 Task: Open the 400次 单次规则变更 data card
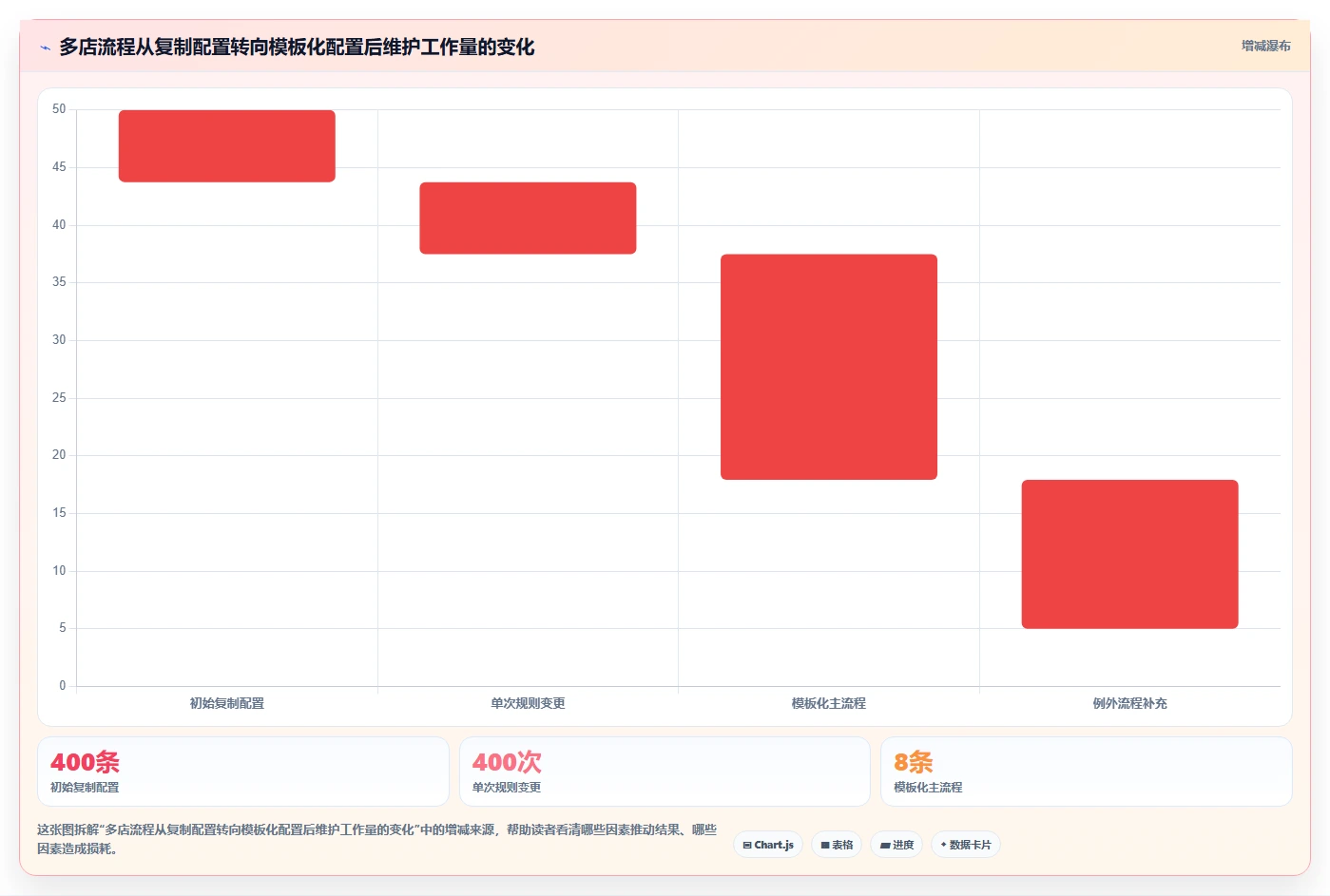[665, 772]
